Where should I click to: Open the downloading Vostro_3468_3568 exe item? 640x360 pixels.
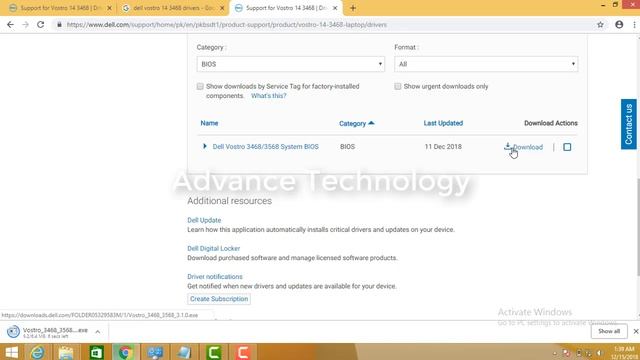(48, 332)
